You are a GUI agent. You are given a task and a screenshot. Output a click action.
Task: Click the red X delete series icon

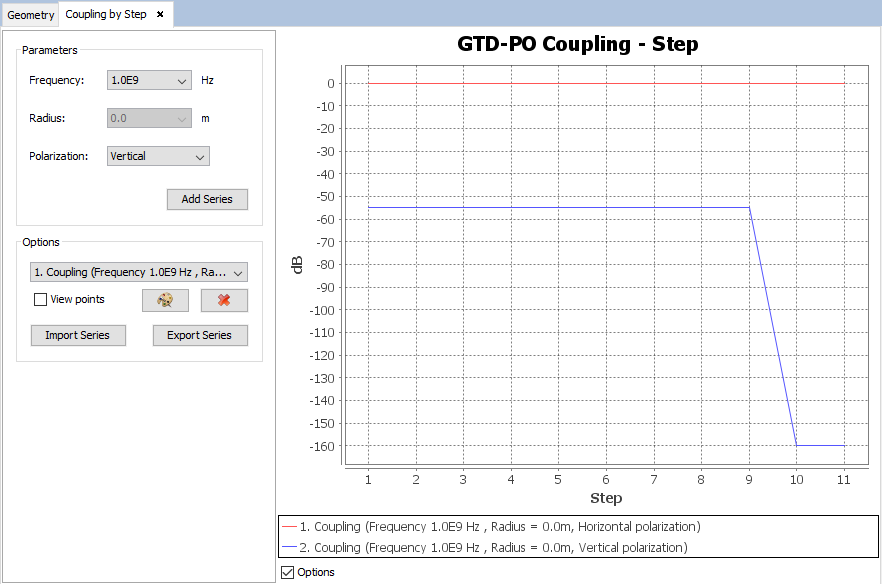coord(224,300)
